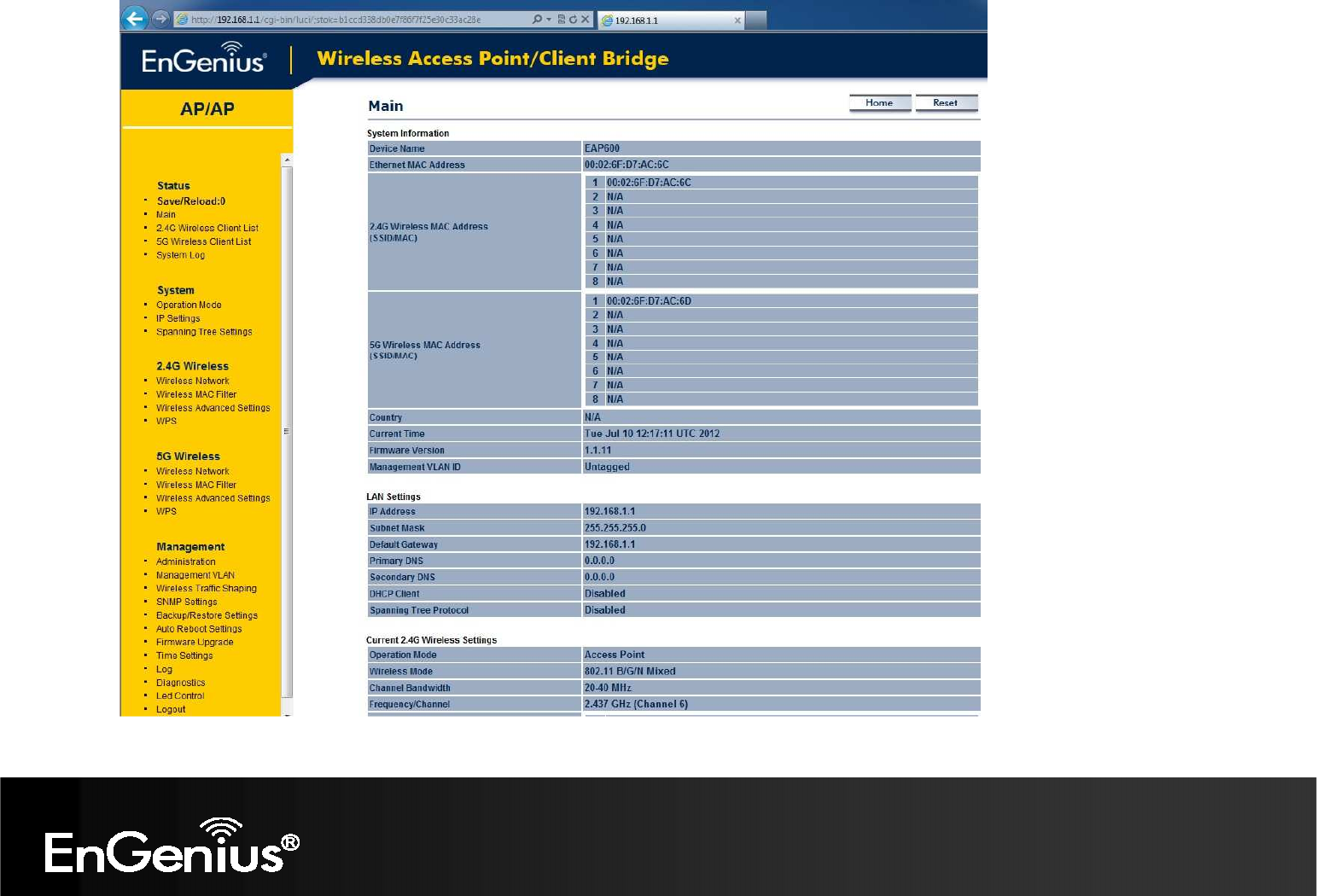Open WPS under 5G Wireless
The image size is (1317, 896).
(166, 512)
